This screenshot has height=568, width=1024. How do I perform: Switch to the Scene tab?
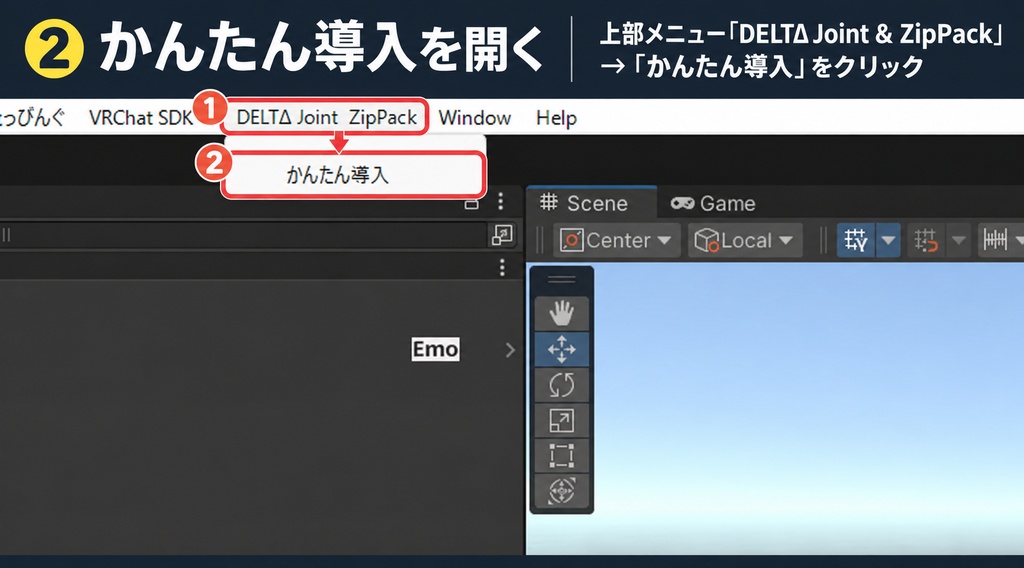tap(591, 203)
